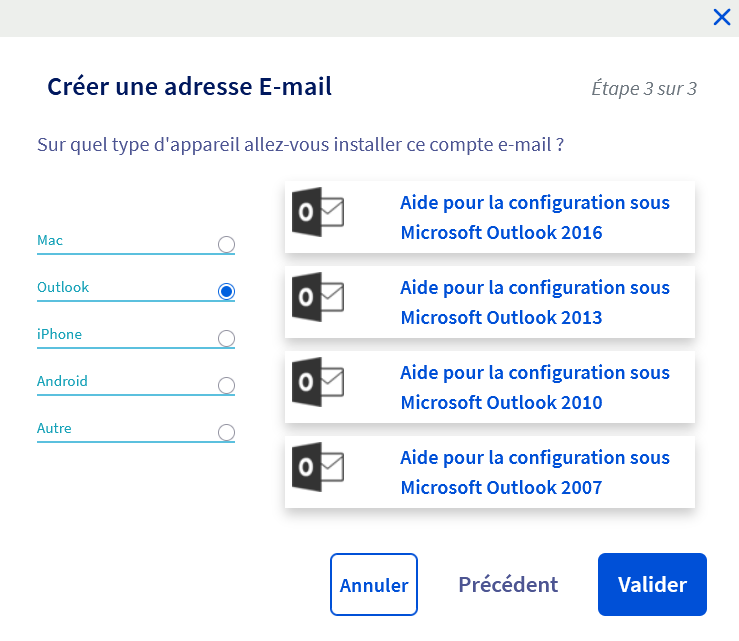This screenshot has height=641, width=739.
Task: Open Microsoft Outlook 2016 configuration help link
Action: [534, 218]
